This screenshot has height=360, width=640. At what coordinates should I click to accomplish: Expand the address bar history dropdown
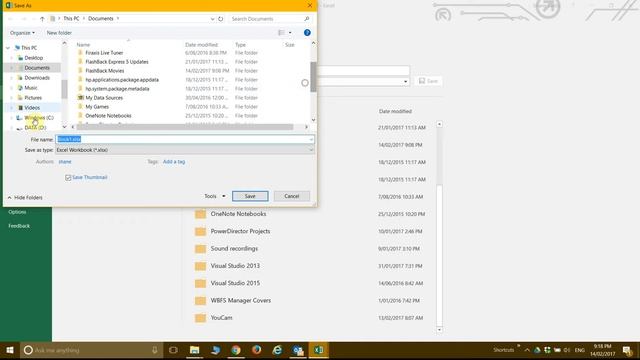212,19
